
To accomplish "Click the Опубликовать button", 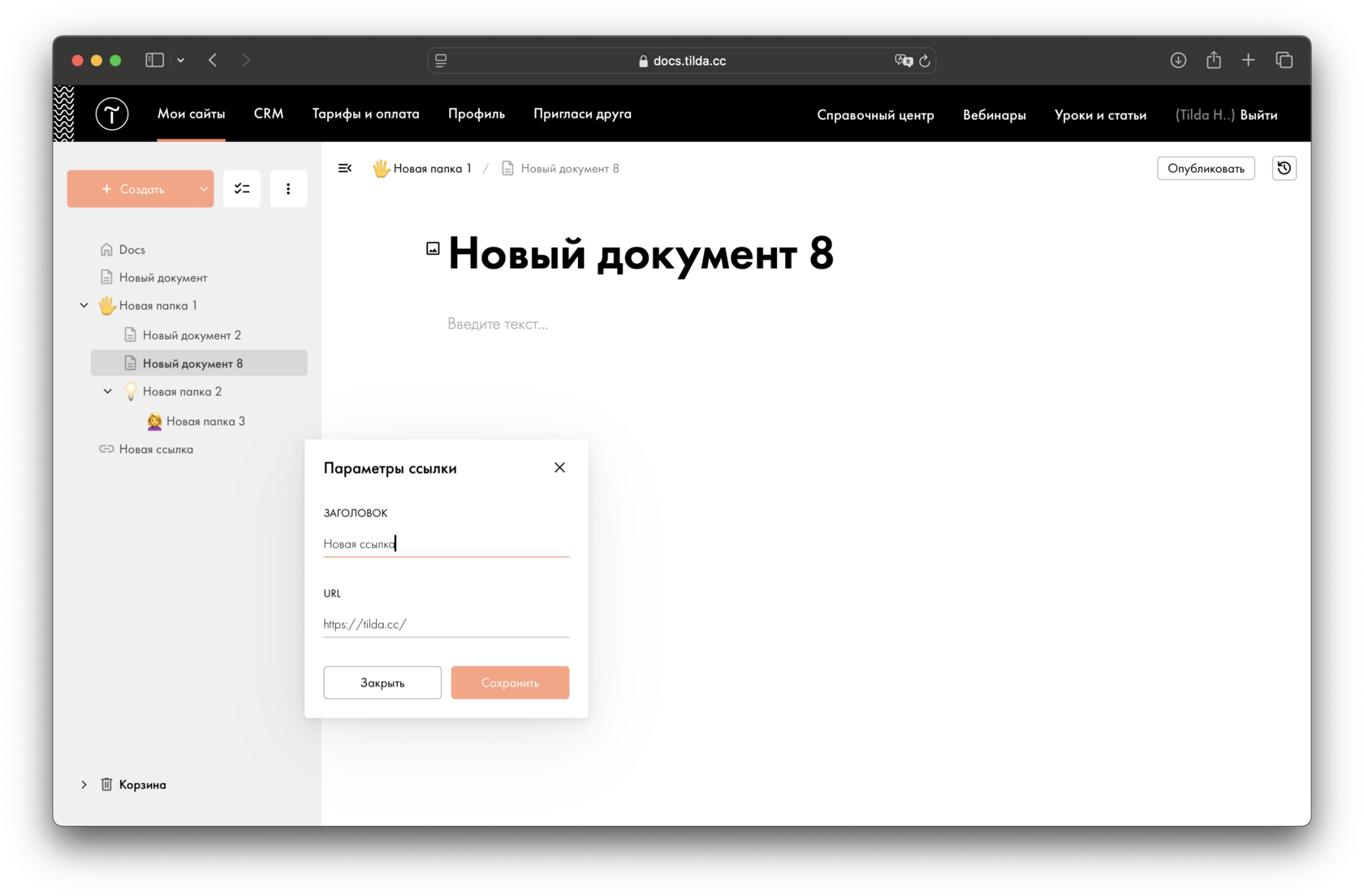I will (1206, 168).
